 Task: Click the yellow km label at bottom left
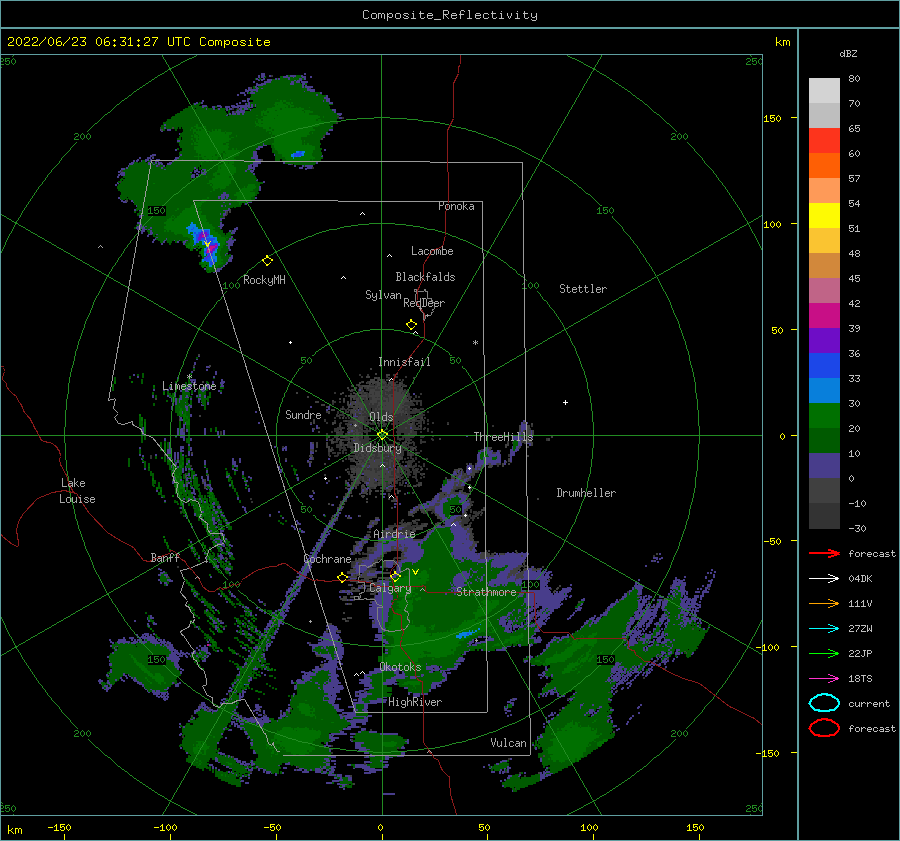[14, 830]
